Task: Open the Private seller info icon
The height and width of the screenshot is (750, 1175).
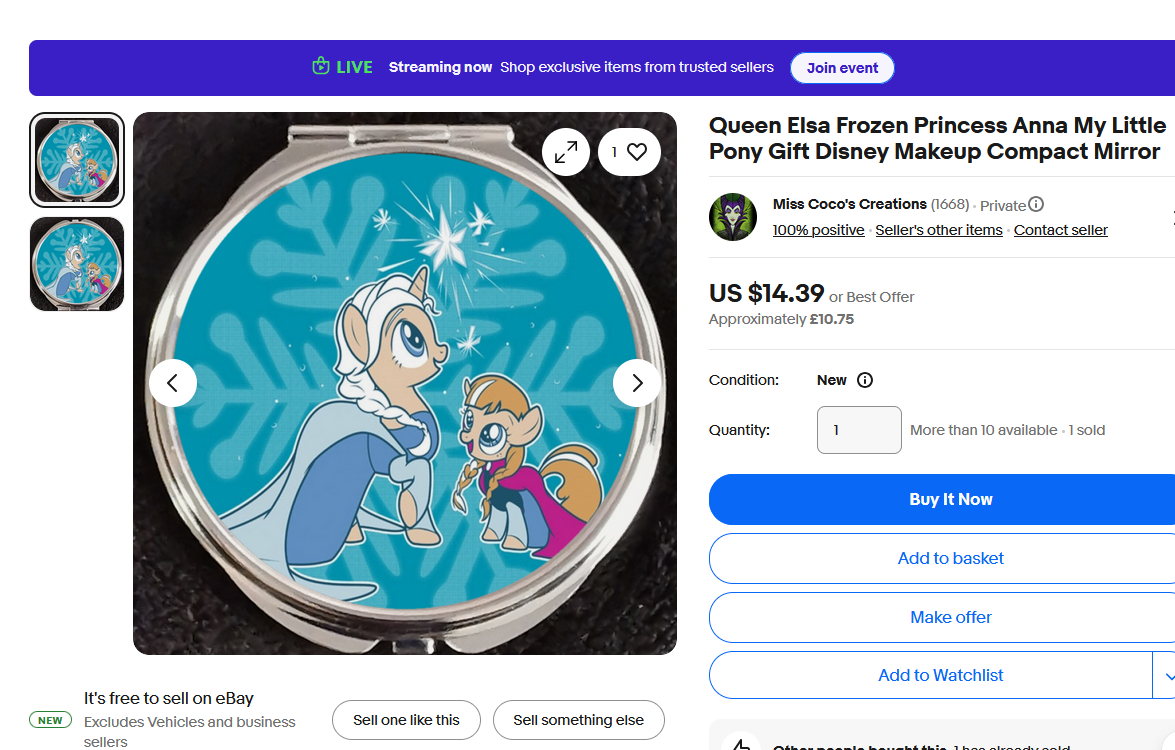Action: coord(1036,205)
